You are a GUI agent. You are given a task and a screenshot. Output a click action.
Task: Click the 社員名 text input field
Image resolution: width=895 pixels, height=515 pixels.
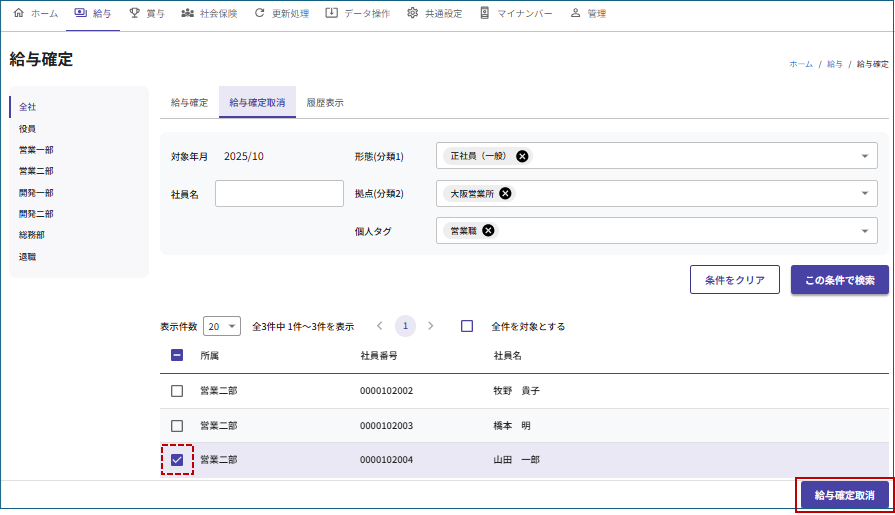coord(279,194)
